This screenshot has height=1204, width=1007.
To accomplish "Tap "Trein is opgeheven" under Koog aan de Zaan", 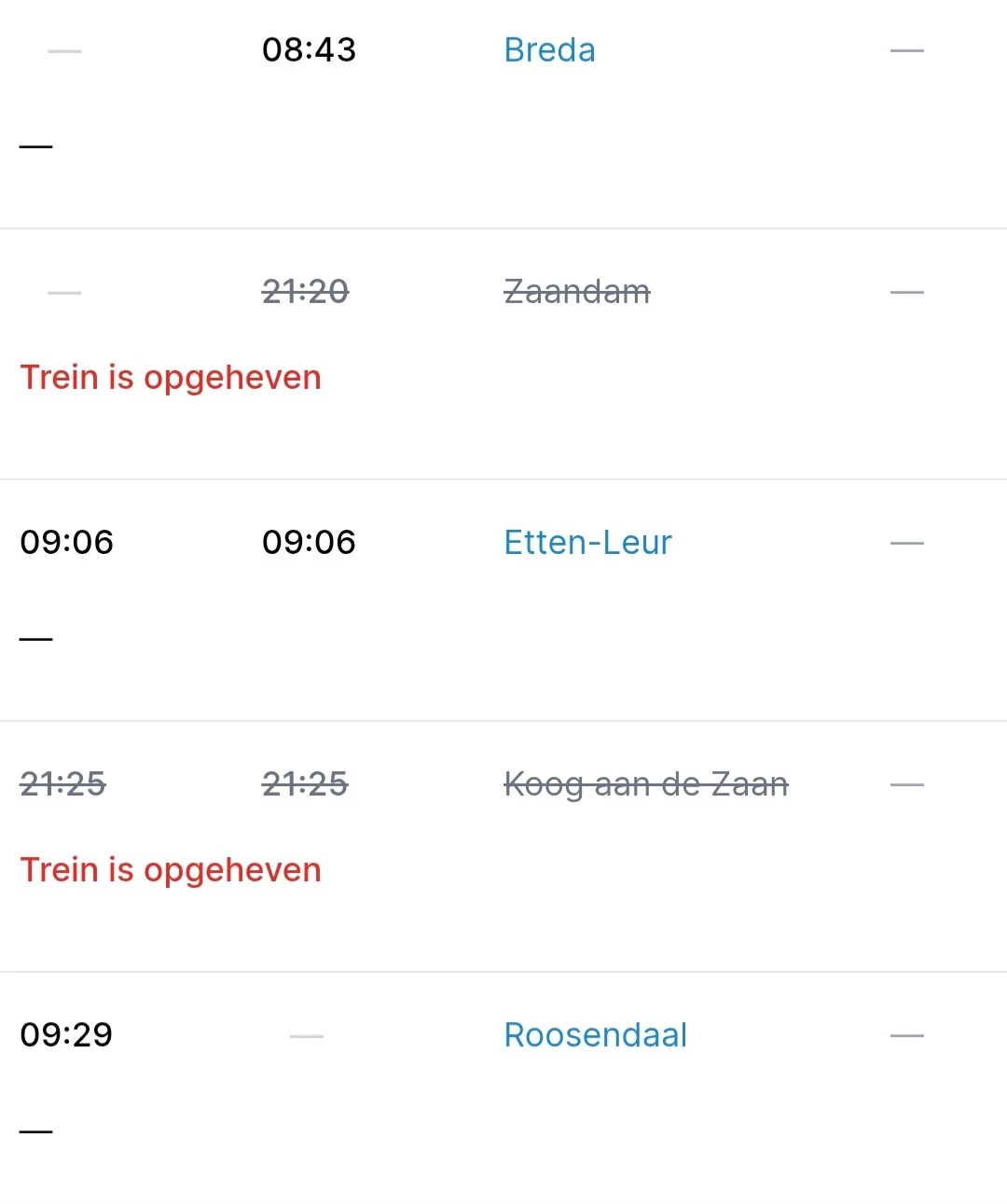I will pos(171,870).
